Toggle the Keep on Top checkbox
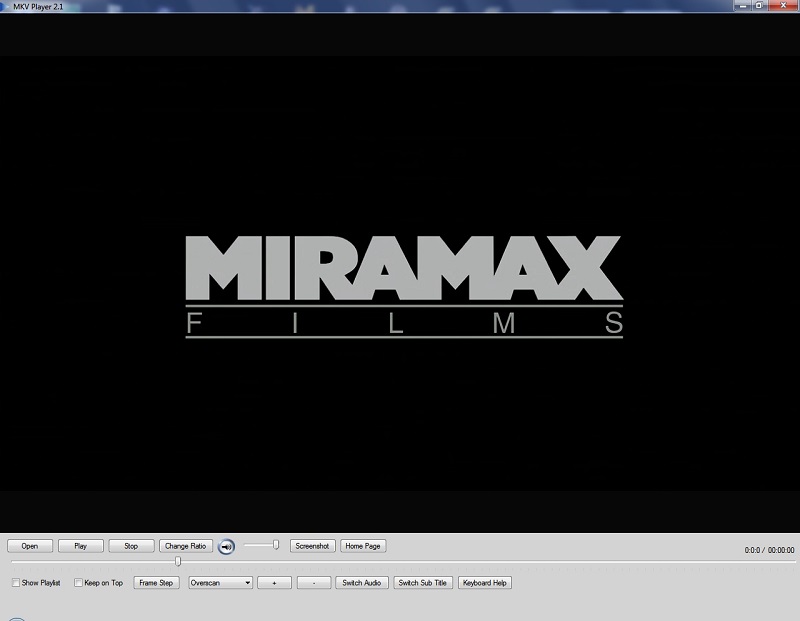The image size is (800, 621). (78, 583)
